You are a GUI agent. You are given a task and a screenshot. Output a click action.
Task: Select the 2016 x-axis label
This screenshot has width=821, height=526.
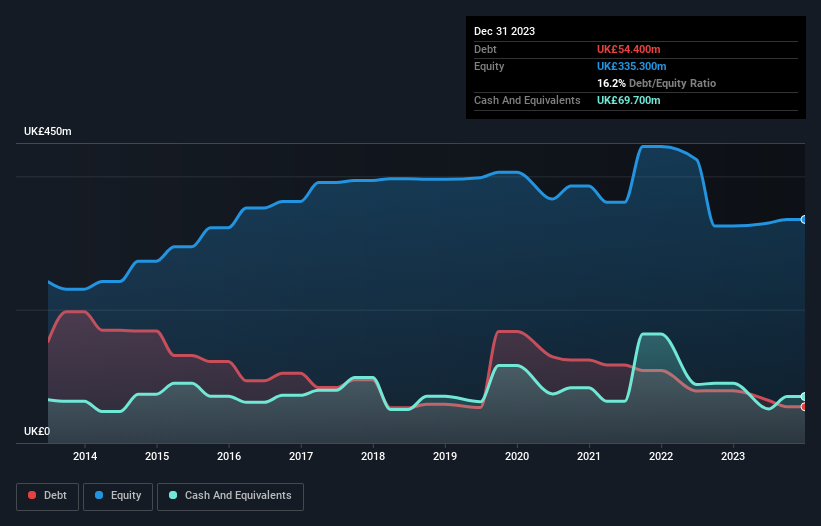(x=229, y=456)
